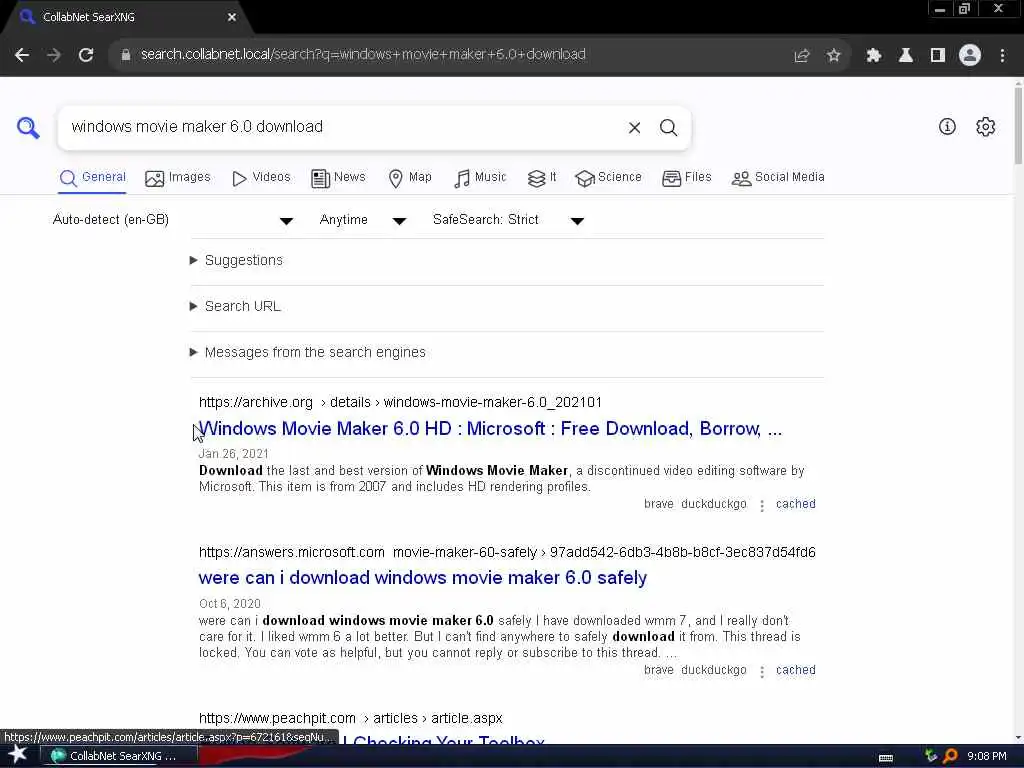
Task: Click the 'Jan 26, 2021' result date
Action: click(233, 454)
